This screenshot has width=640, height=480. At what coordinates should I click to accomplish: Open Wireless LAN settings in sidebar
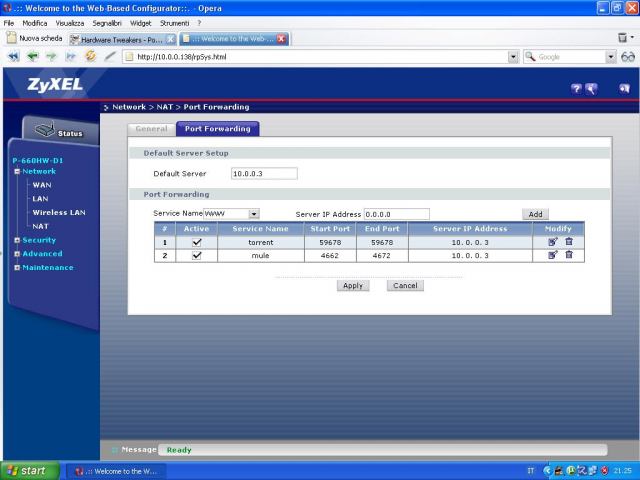pos(58,212)
